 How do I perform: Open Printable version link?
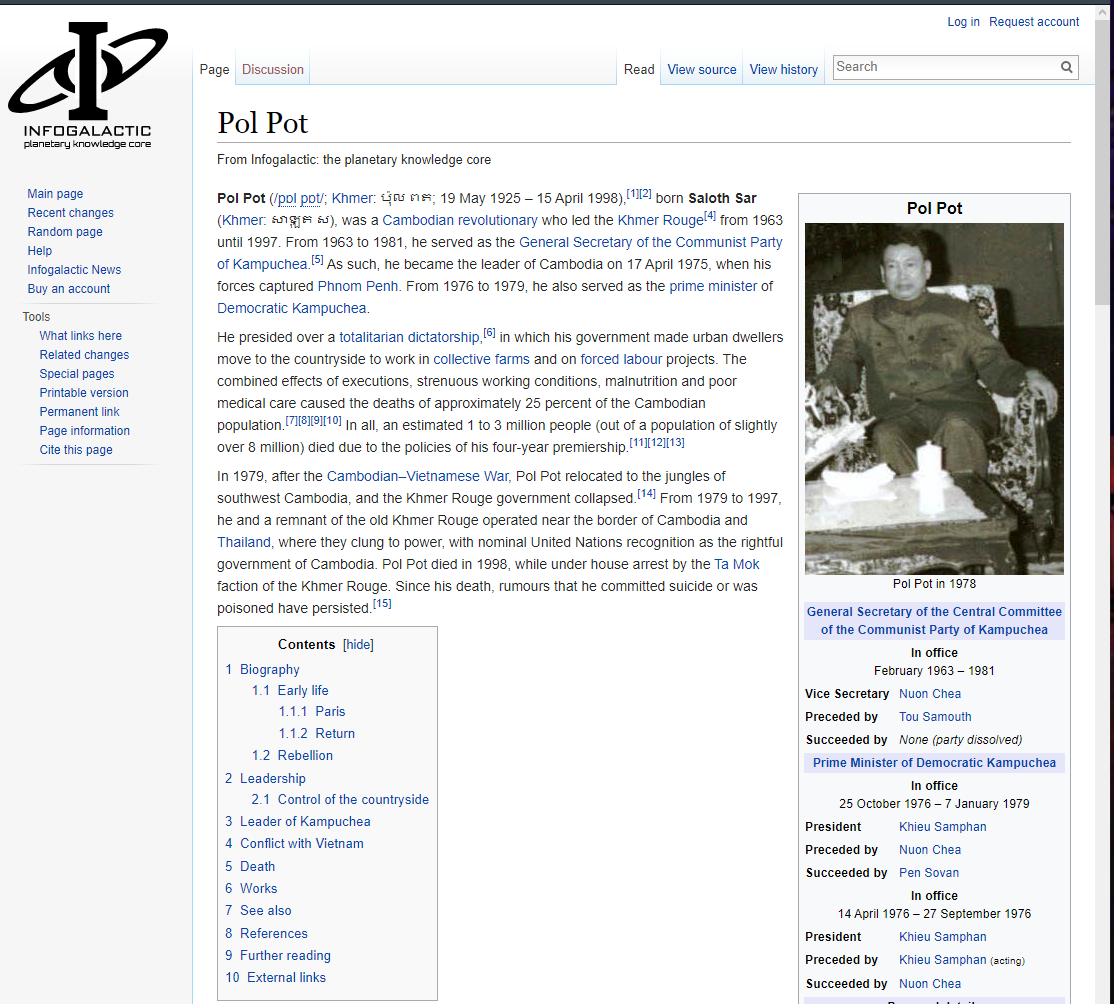(x=84, y=393)
